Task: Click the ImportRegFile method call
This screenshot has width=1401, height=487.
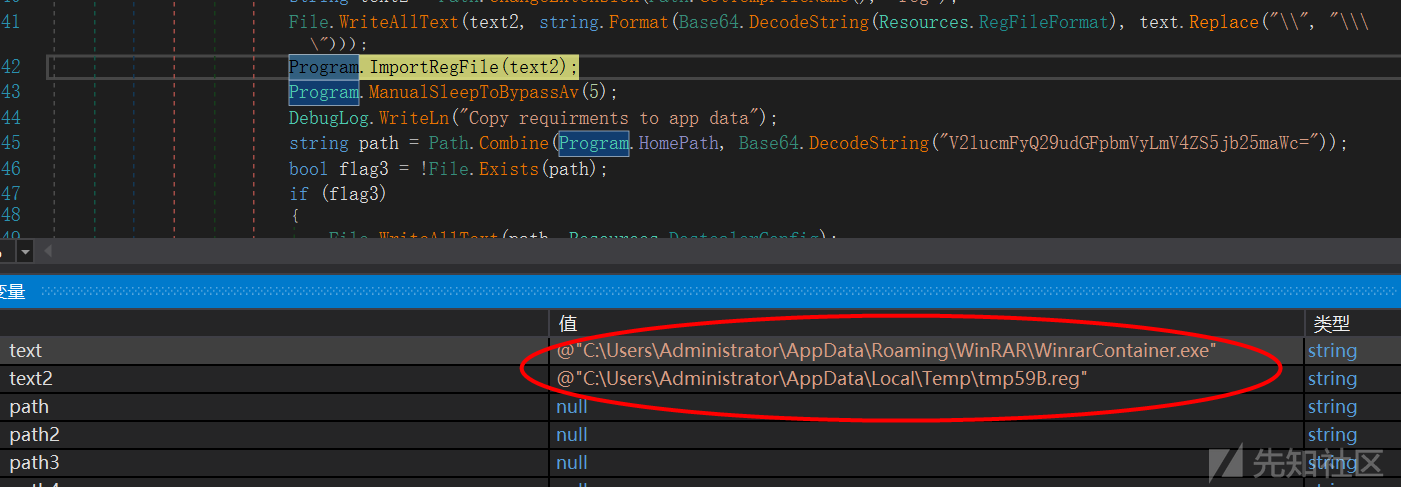Action: [434, 67]
